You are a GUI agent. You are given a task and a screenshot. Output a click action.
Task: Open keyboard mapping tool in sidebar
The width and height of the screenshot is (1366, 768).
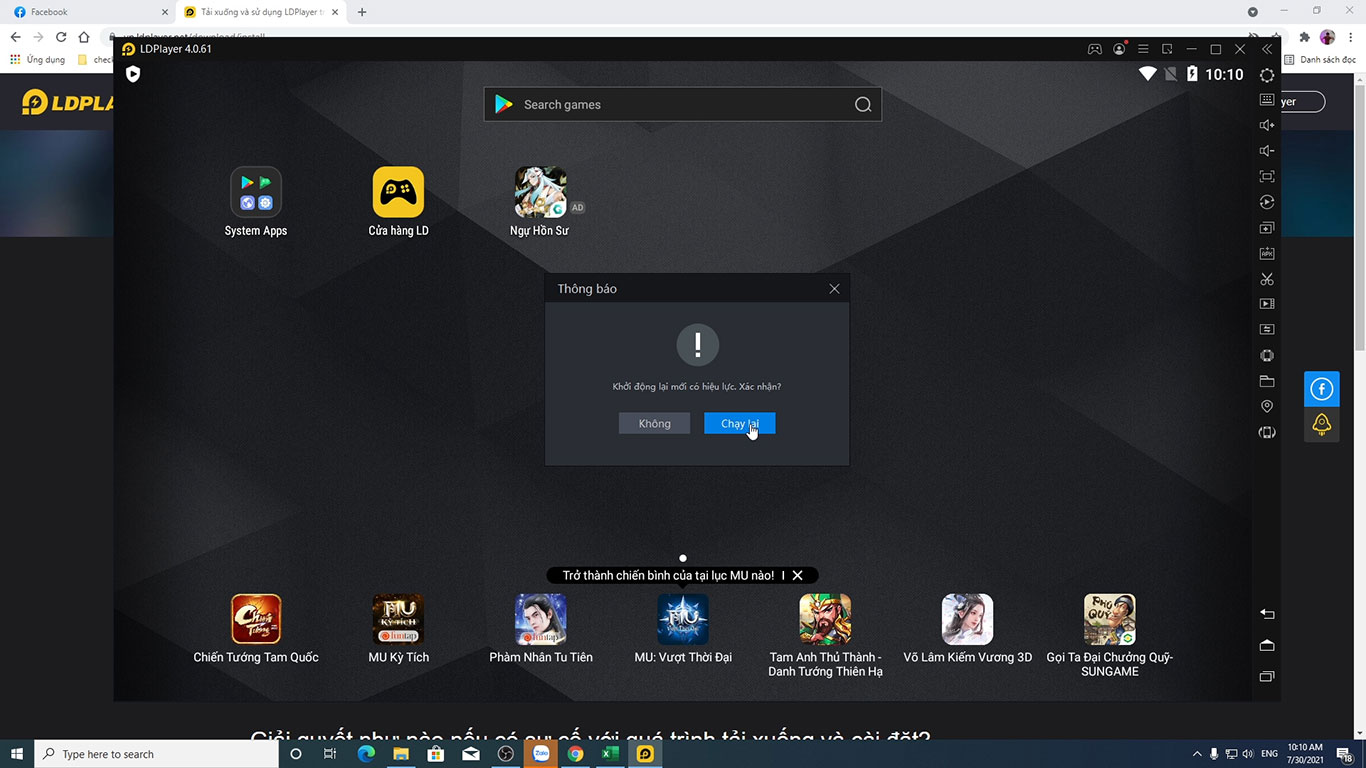tap(1267, 100)
